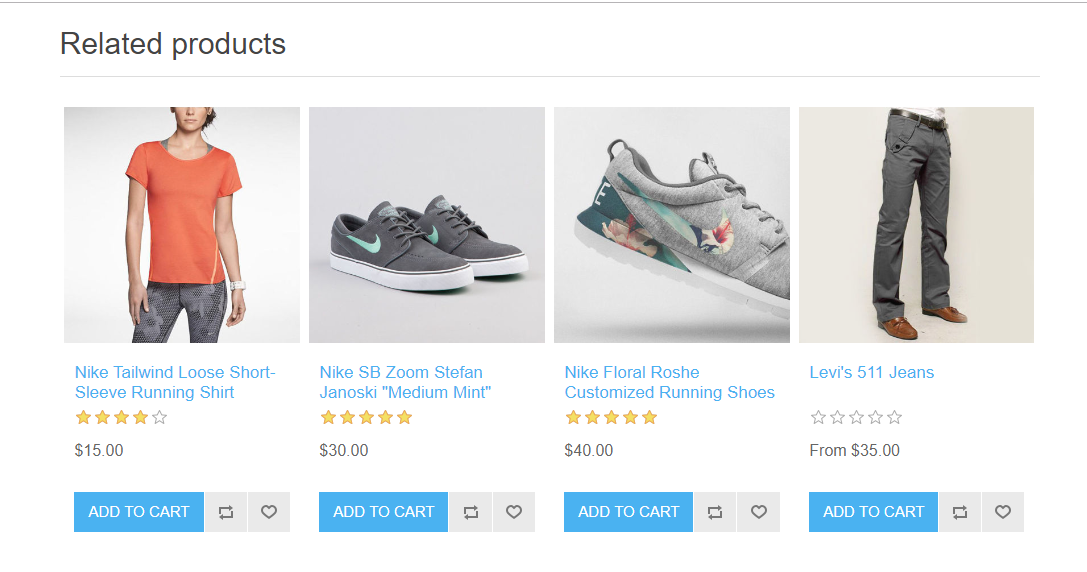The image size is (1087, 572).
Task: Add the $30.00 Janoski shoes to cart
Action: [x=384, y=512]
